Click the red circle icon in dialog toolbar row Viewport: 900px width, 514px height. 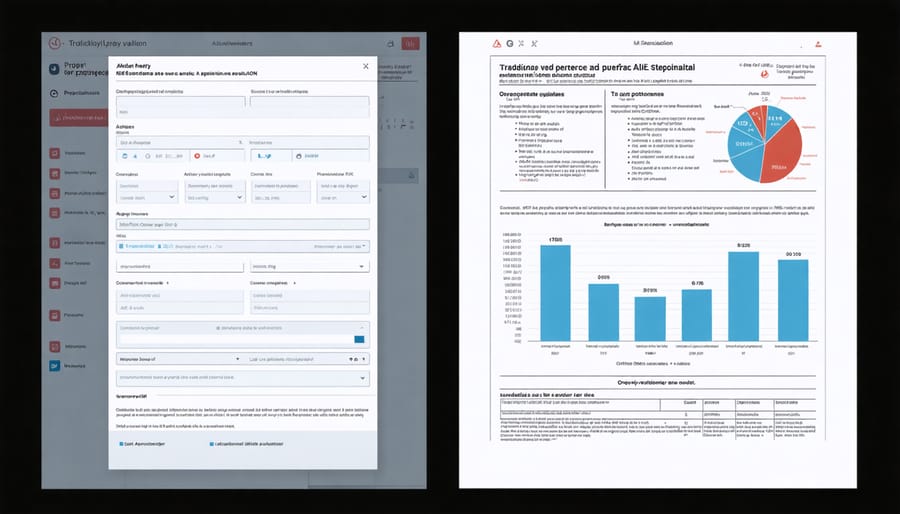point(196,156)
